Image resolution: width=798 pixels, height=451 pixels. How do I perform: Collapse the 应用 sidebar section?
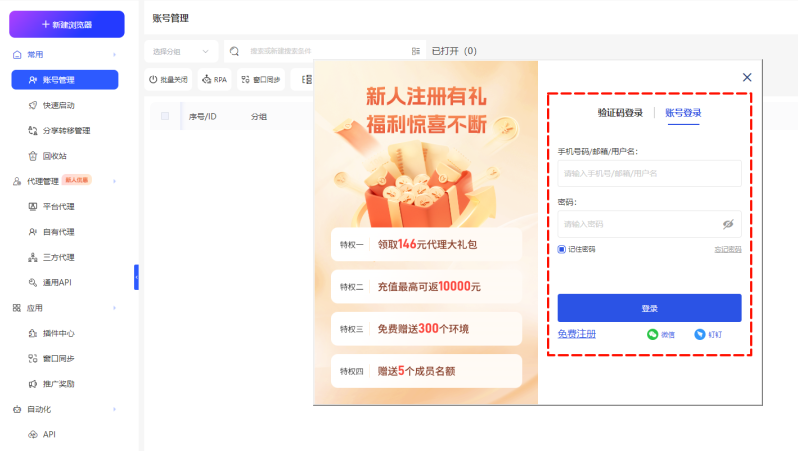[x=115, y=308]
